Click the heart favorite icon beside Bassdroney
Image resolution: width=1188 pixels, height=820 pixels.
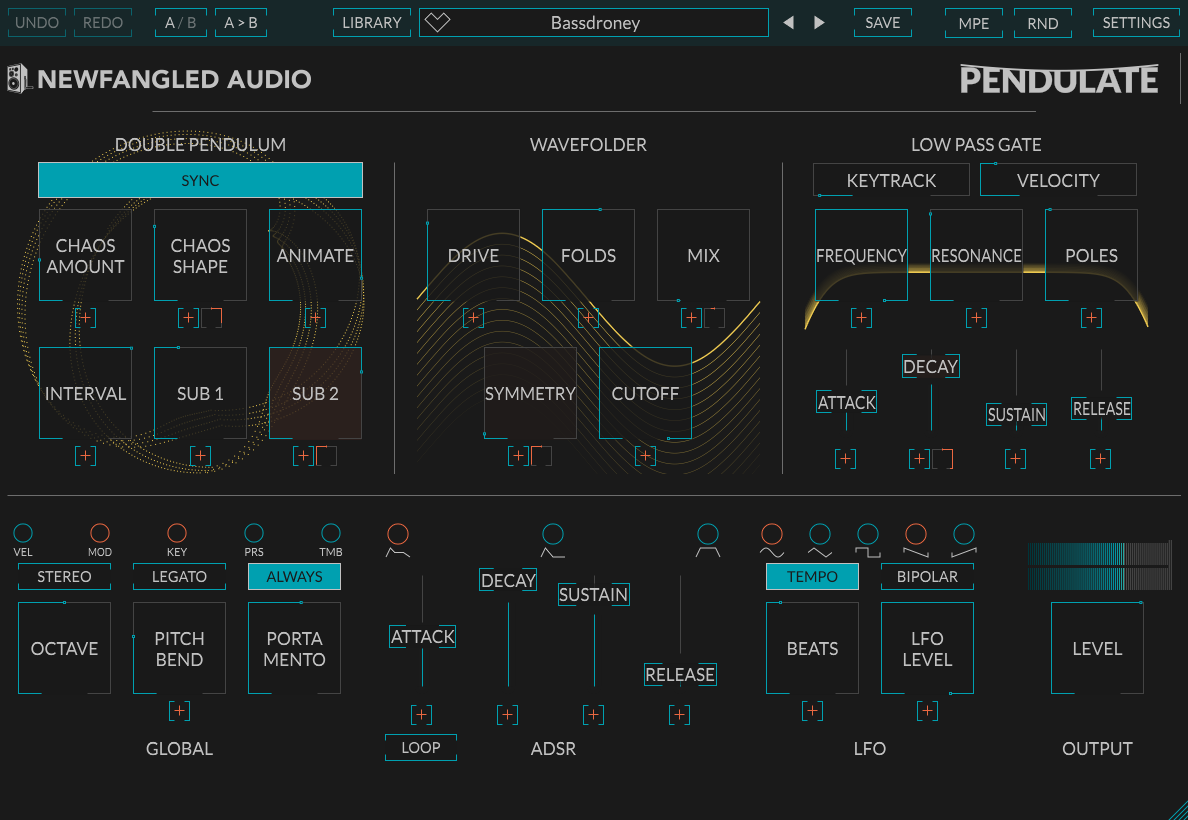437,21
